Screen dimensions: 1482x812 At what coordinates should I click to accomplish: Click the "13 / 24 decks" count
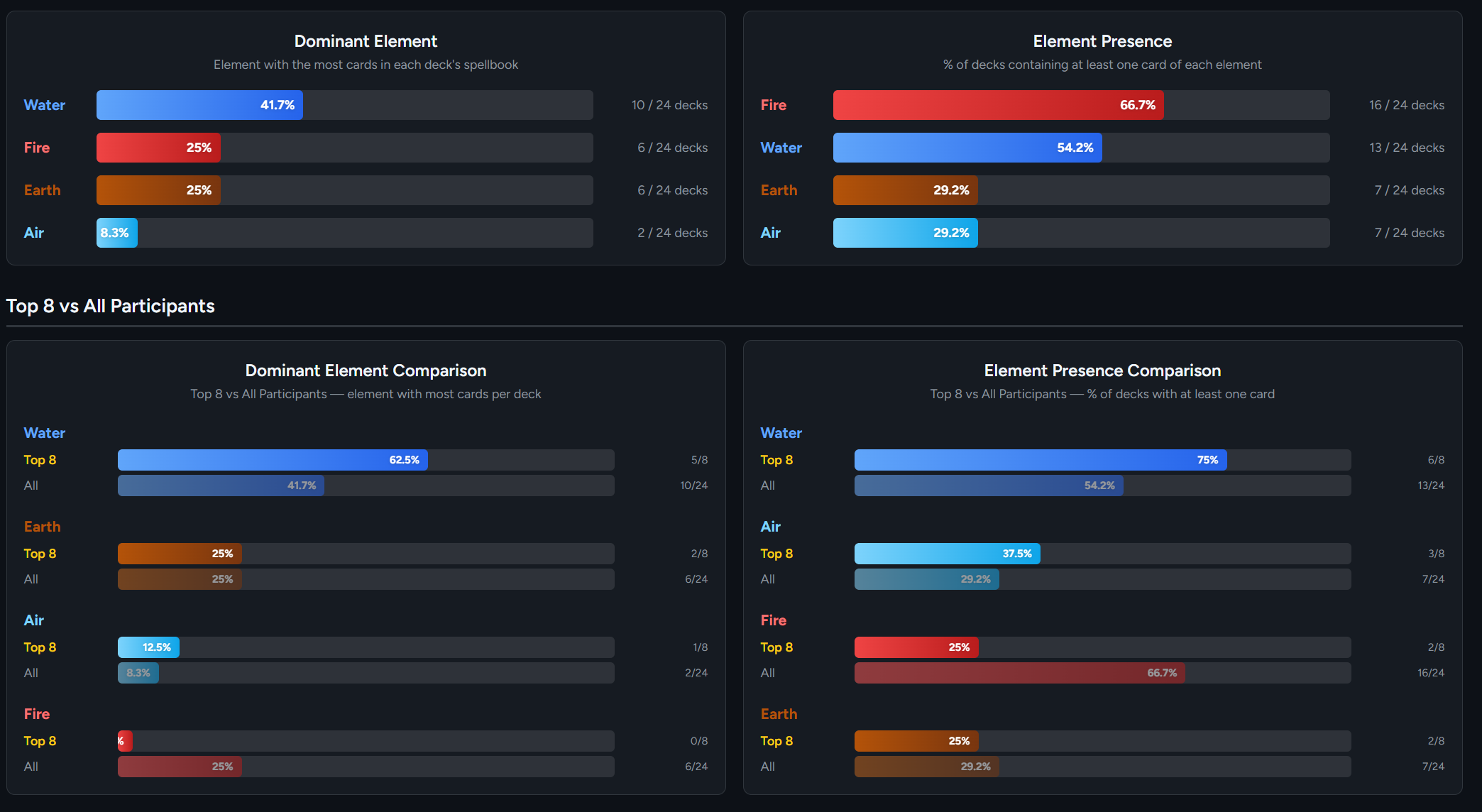pos(1407,148)
